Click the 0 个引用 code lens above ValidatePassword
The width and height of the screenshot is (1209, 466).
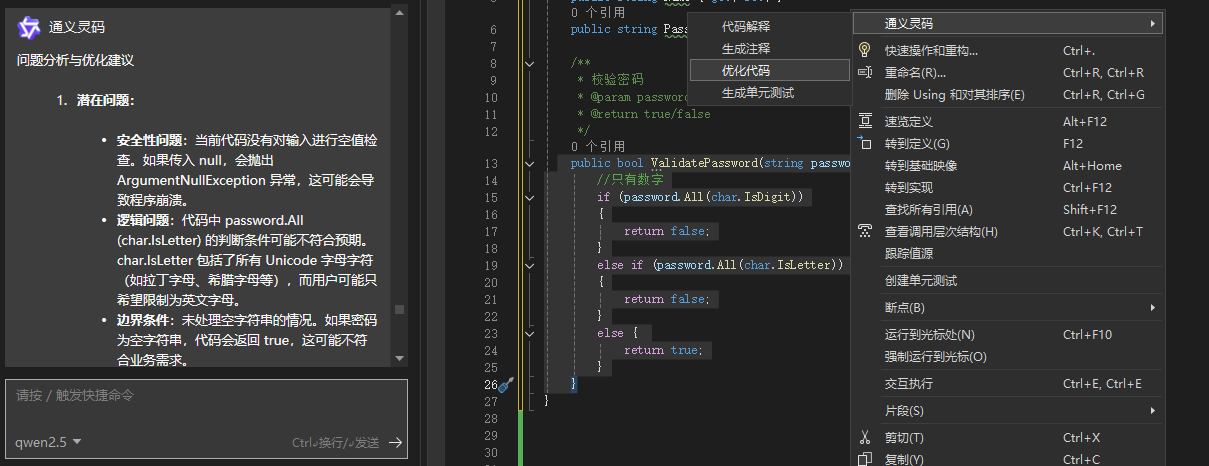(x=598, y=146)
